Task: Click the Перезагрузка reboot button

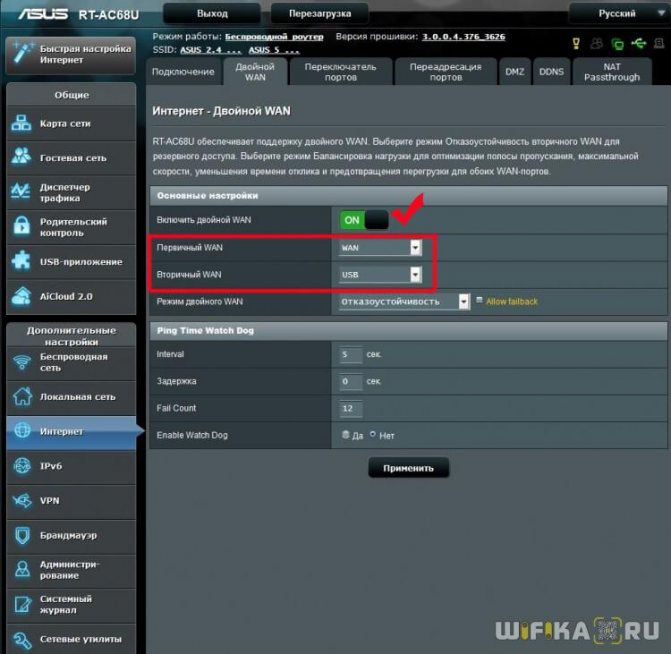Action: pos(320,14)
